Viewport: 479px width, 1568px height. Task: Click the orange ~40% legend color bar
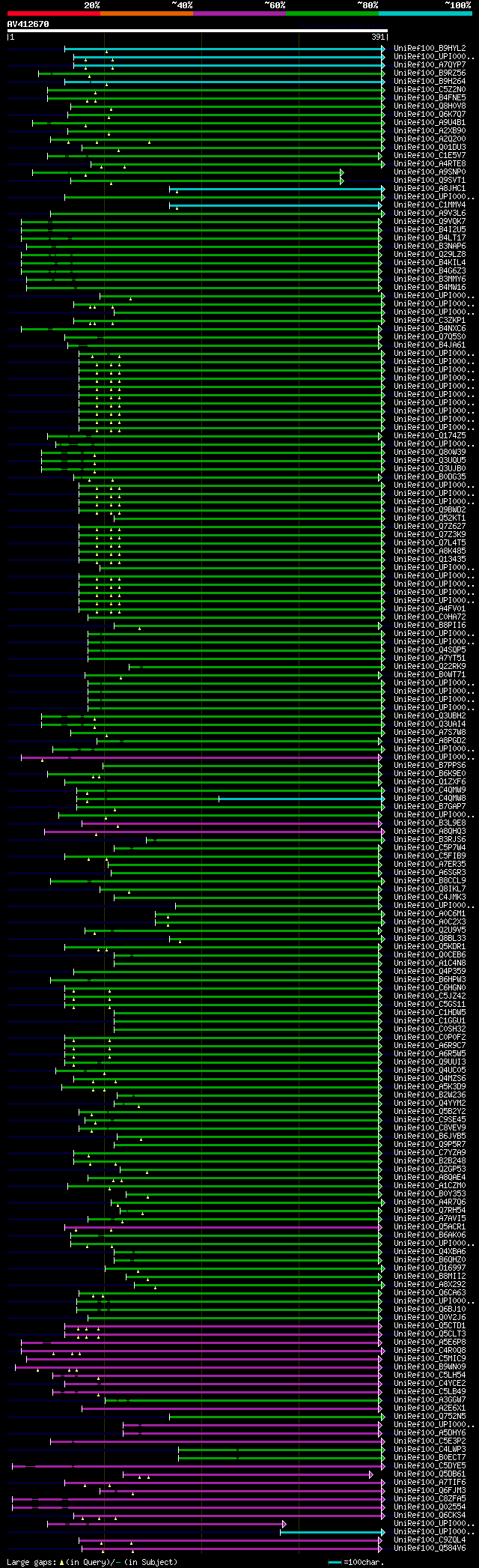pyautogui.click(x=147, y=13)
